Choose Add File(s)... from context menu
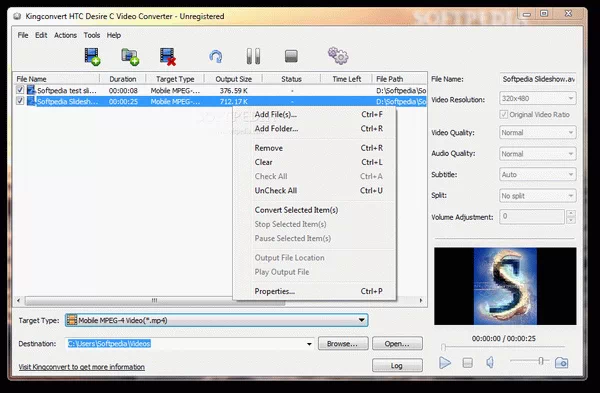The image size is (600, 393). 315,114
